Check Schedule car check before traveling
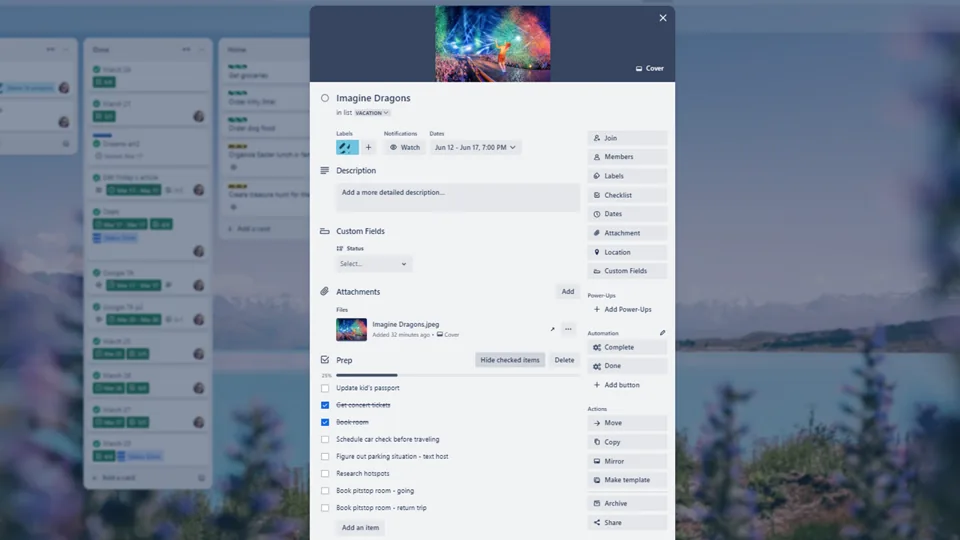The image size is (960, 540). [325, 440]
